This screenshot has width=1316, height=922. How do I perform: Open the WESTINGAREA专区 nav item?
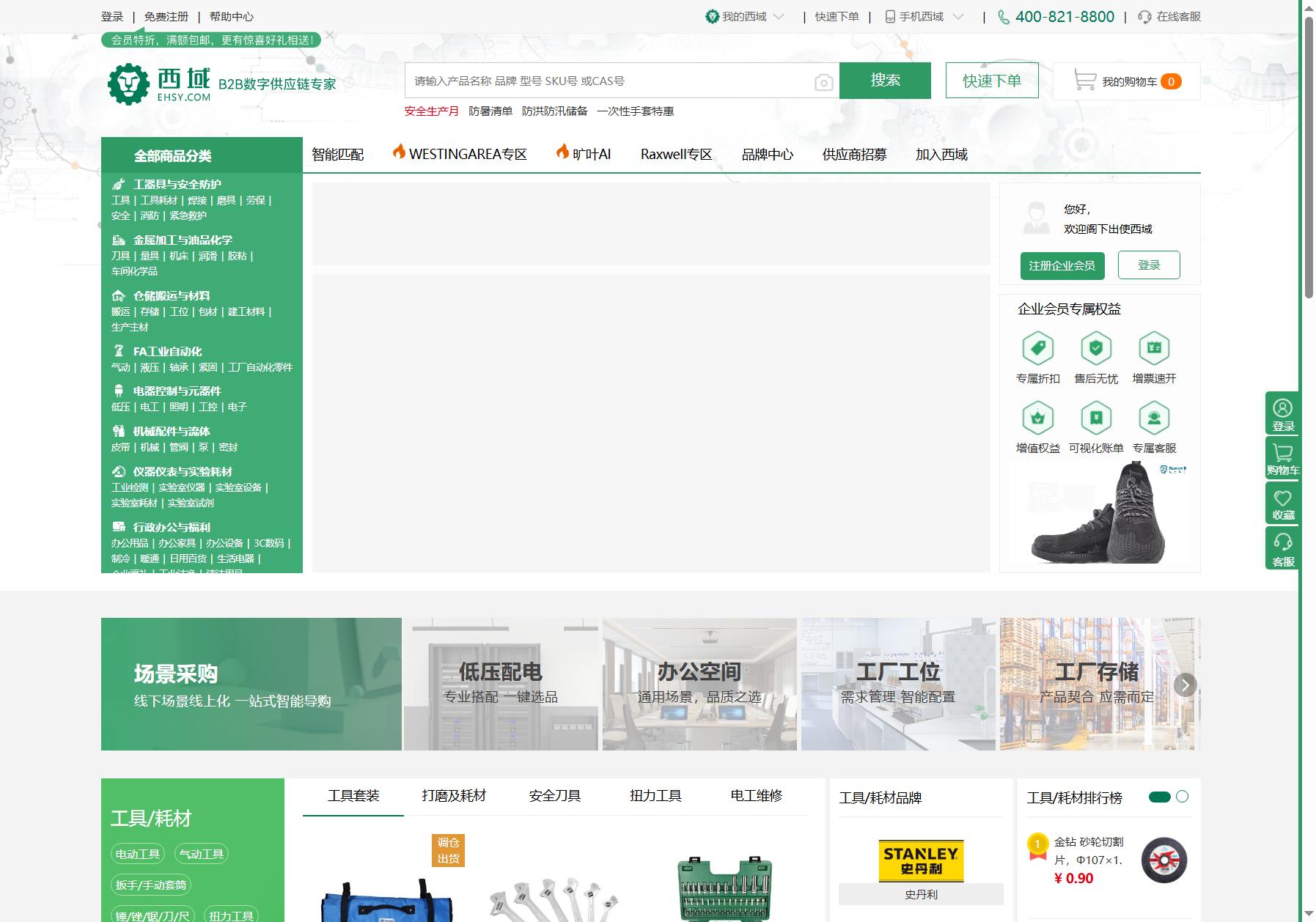pyautogui.click(x=460, y=153)
